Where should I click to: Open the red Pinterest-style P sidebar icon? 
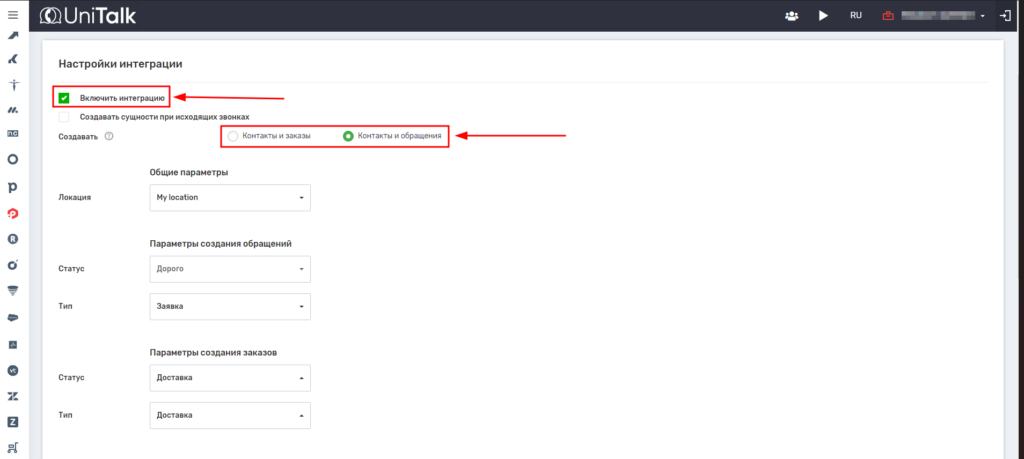pos(13,213)
